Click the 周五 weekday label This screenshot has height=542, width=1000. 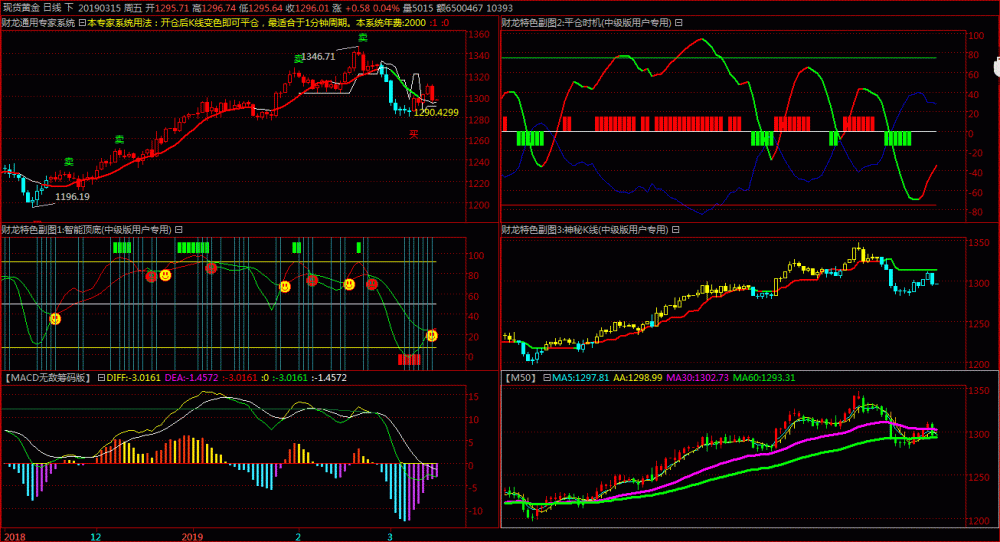pos(133,8)
